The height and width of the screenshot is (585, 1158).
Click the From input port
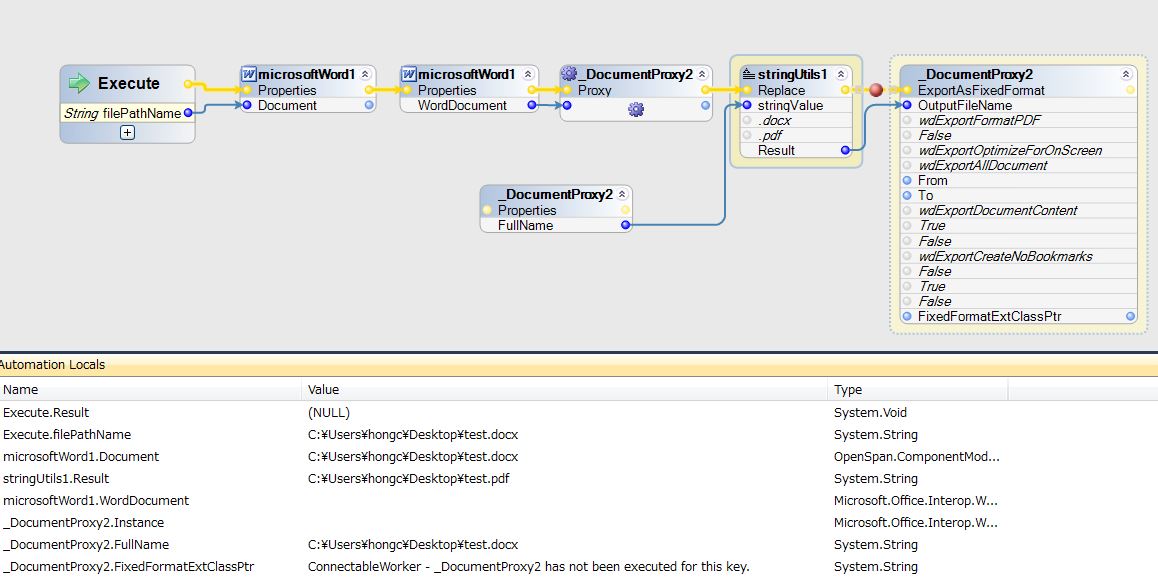pyautogui.click(x=907, y=181)
